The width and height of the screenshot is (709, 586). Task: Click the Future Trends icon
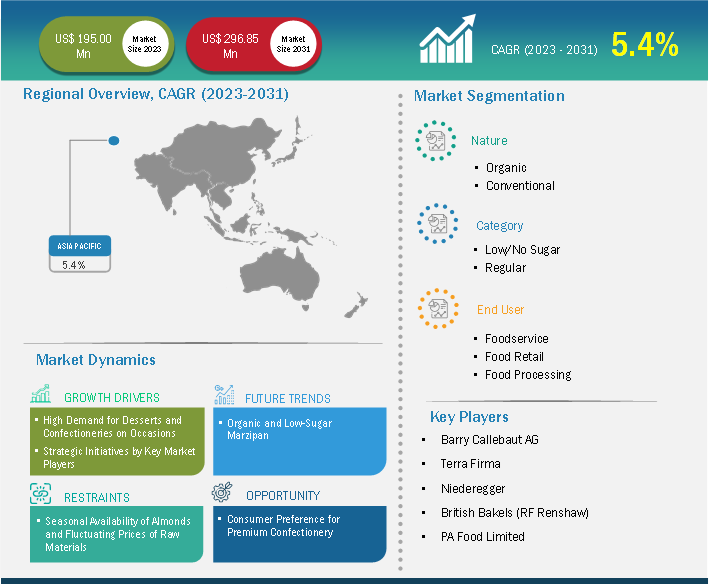point(224,394)
